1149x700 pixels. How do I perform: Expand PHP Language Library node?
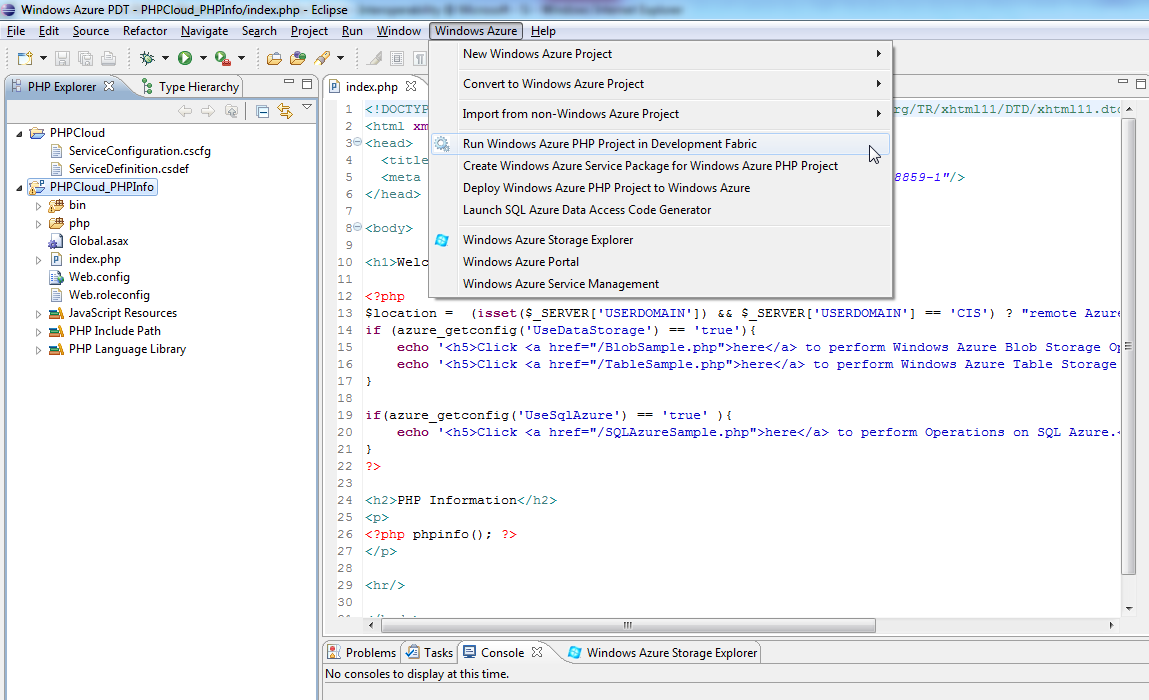(x=38, y=350)
